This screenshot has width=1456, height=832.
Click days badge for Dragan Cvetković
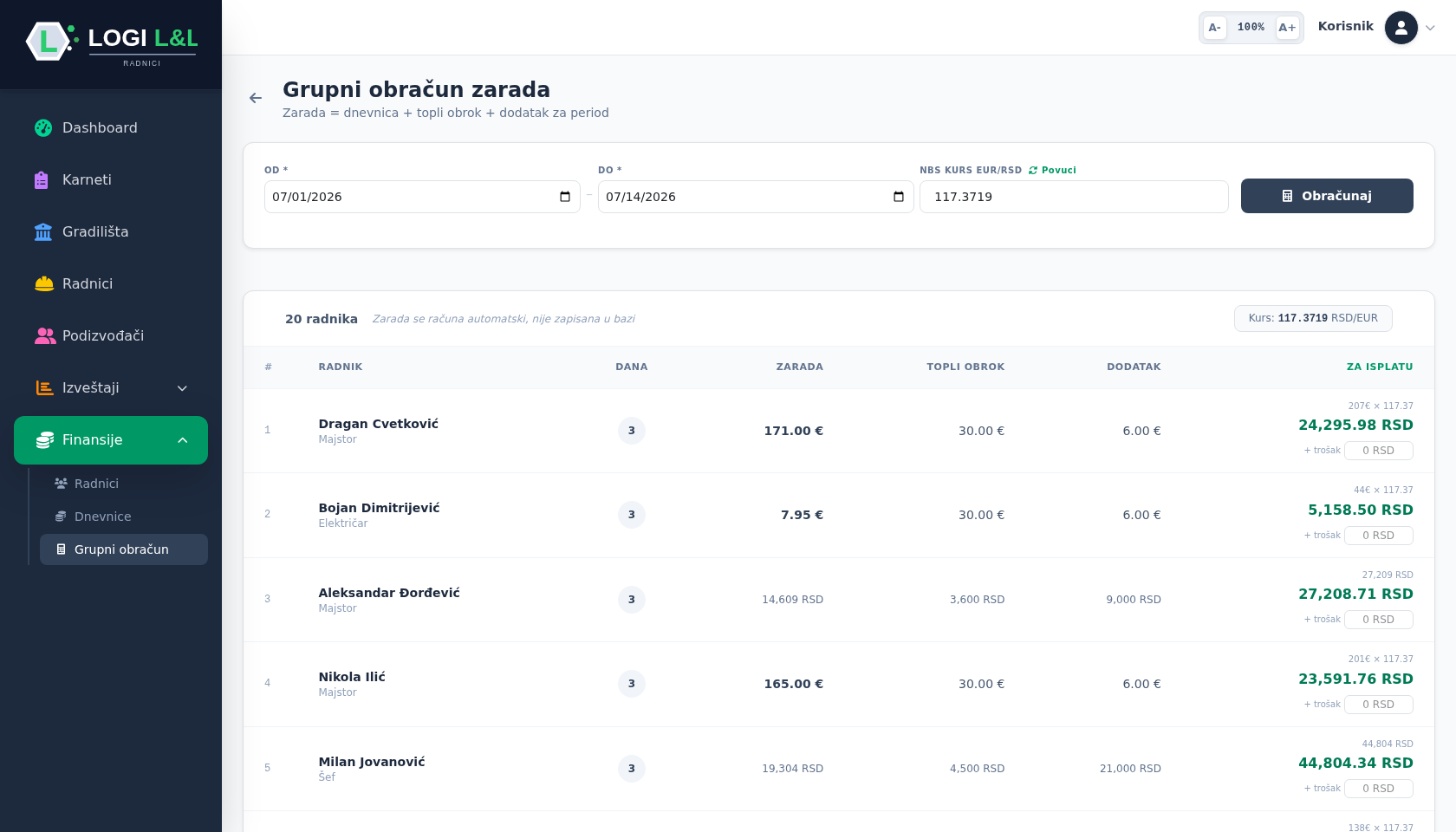point(632,431)
